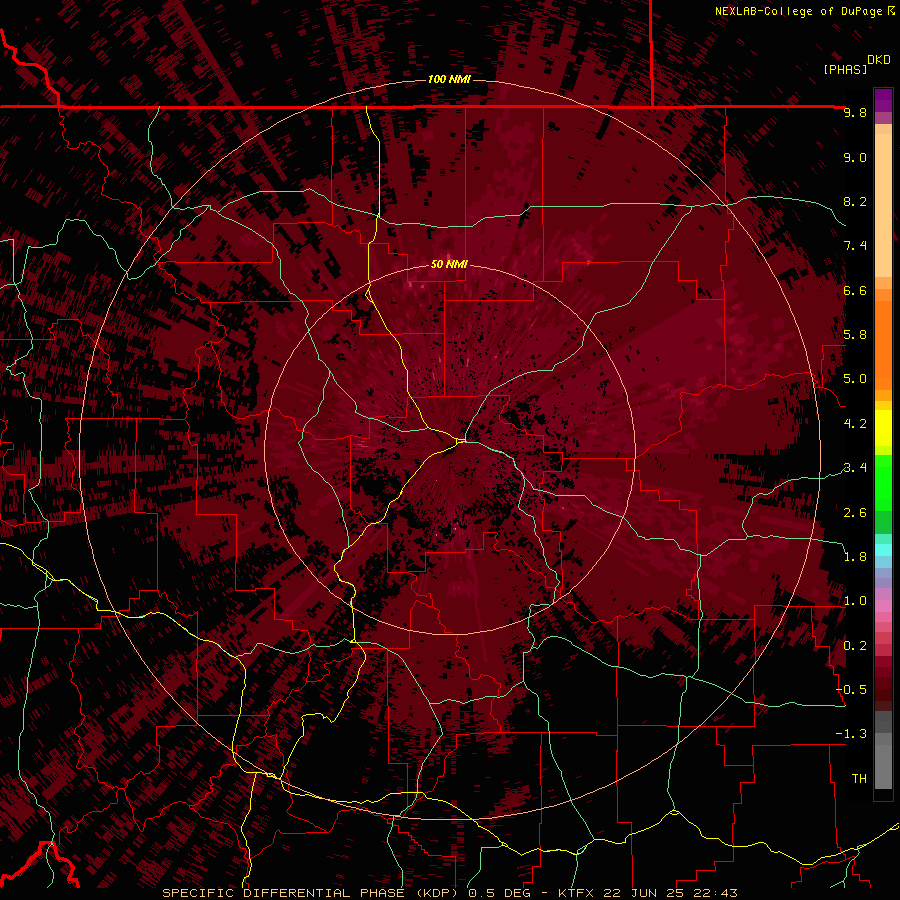
Task: Click the 6.6 scale label
Action: tap(855, 290)
